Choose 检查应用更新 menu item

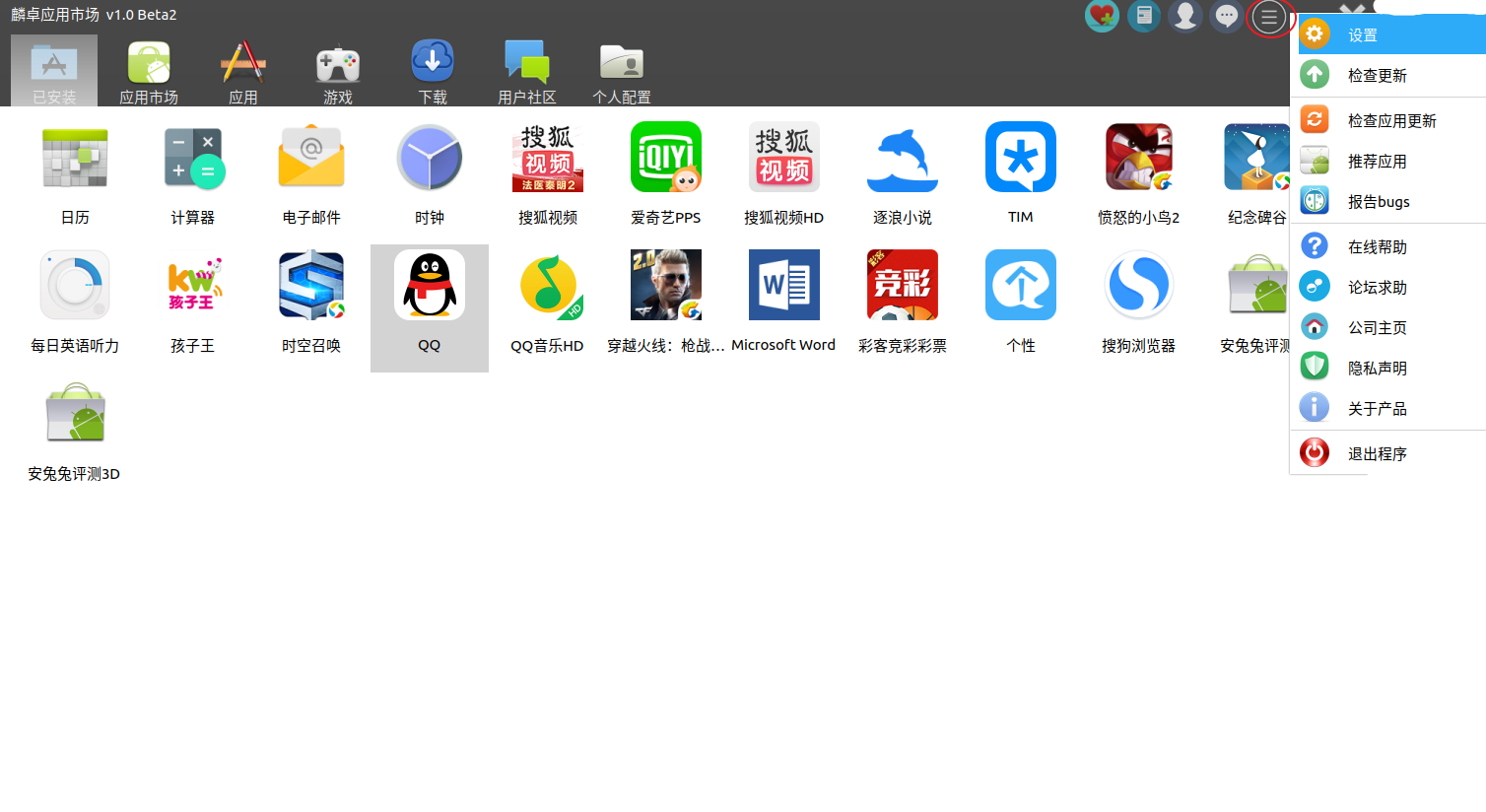point(1387,120)
